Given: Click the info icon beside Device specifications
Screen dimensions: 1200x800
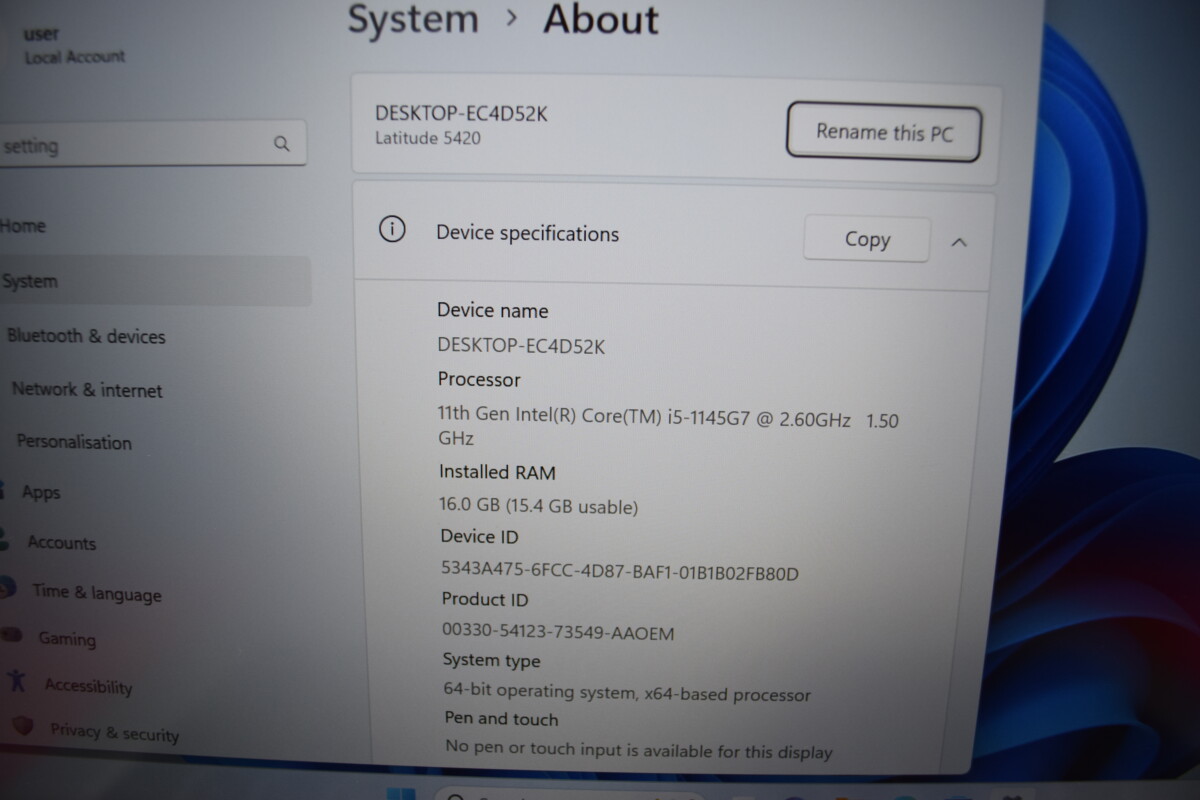Looking at the screenshot, I should point(392,230).
